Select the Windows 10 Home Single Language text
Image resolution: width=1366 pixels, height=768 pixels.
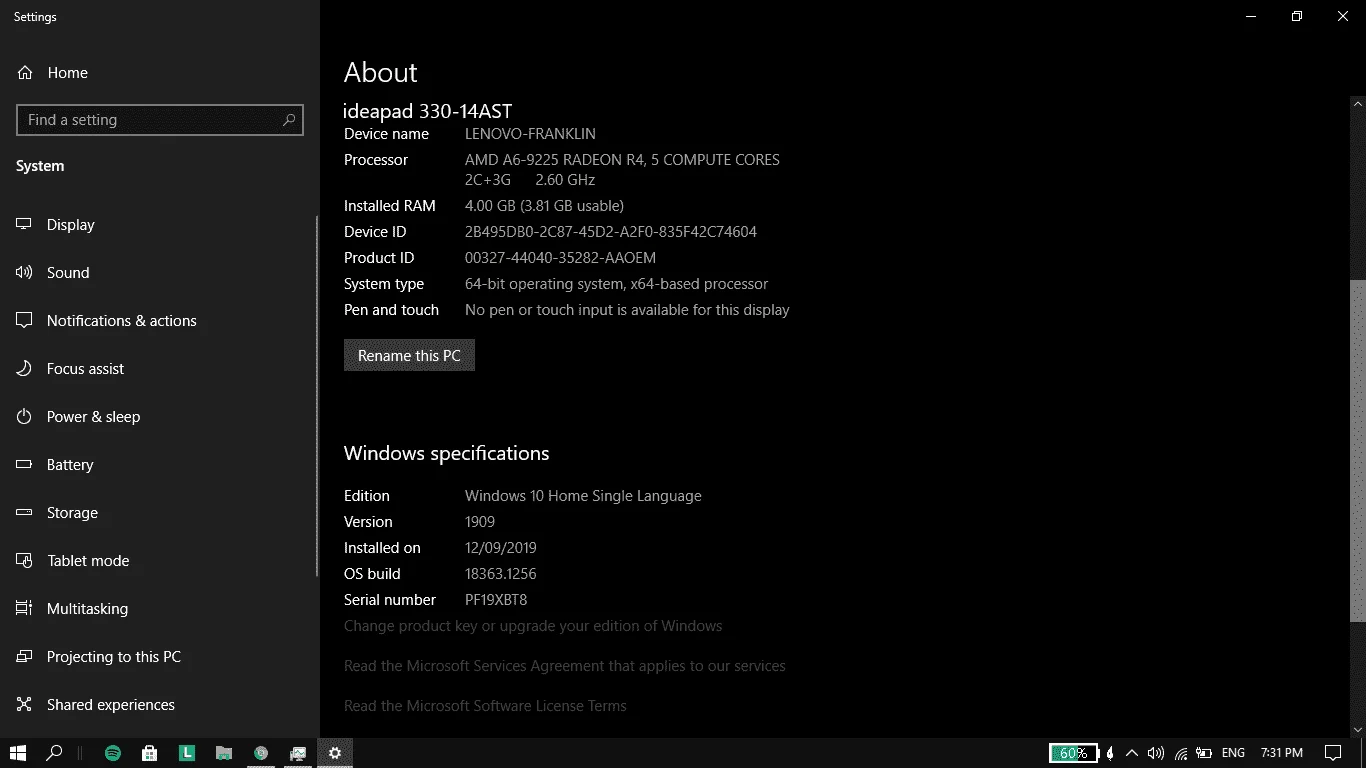[x=583, y=496]
